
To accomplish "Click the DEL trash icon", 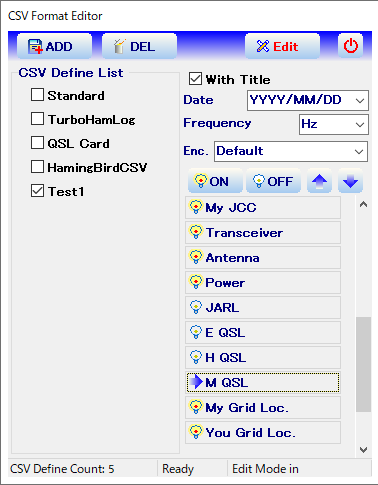I will (119, 46).
